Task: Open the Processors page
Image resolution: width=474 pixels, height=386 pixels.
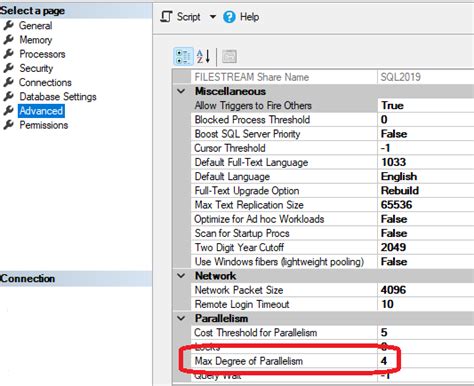Action: pyautogui.click(x=42, y=54)
